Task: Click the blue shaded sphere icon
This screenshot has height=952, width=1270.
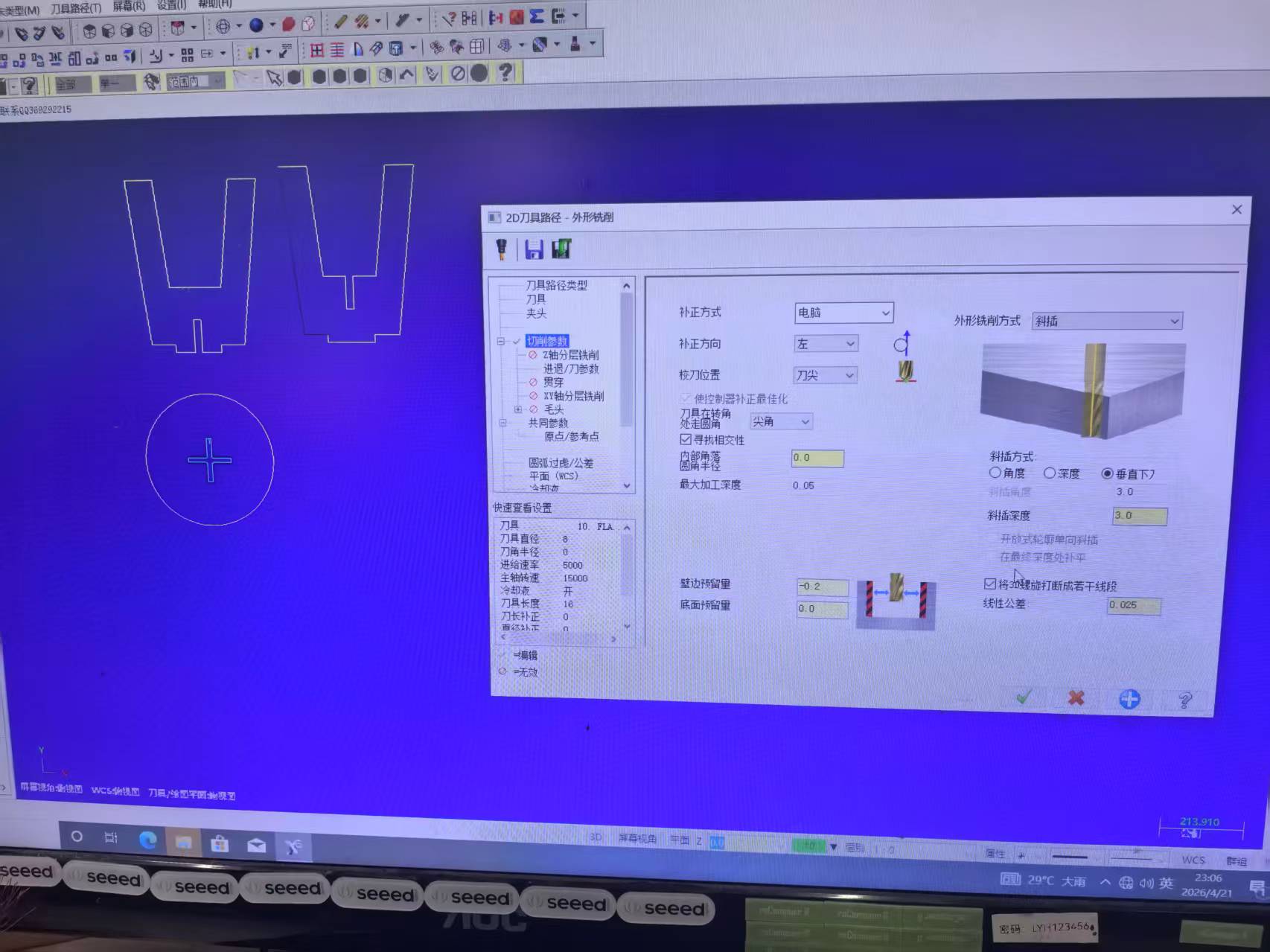Action: (x=256, y=25)
